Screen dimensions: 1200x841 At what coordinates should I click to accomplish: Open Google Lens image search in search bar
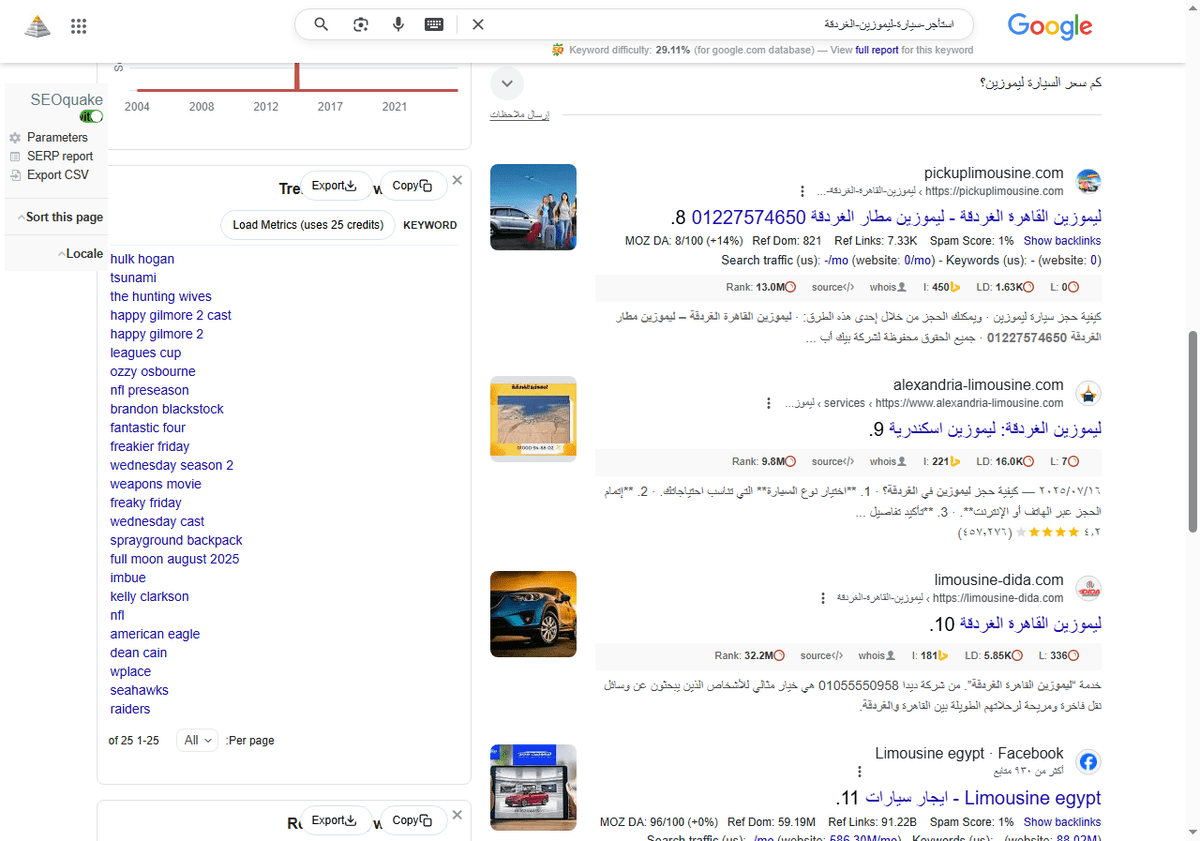(360, 24)
